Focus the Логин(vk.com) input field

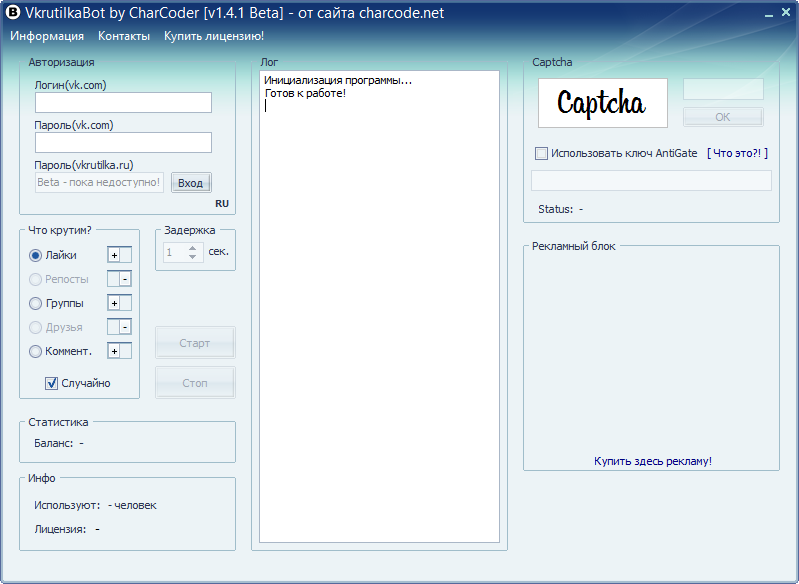point(123,102)
